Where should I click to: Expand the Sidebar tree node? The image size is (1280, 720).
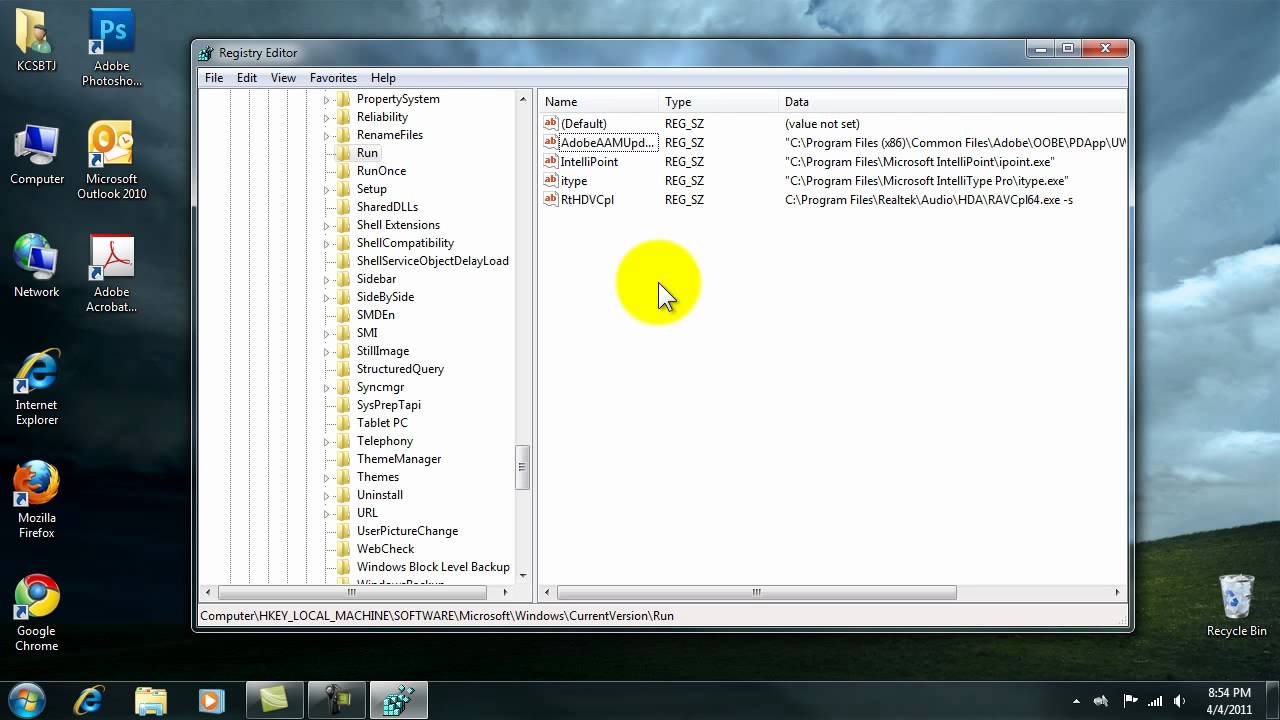(x=326, y=279)
